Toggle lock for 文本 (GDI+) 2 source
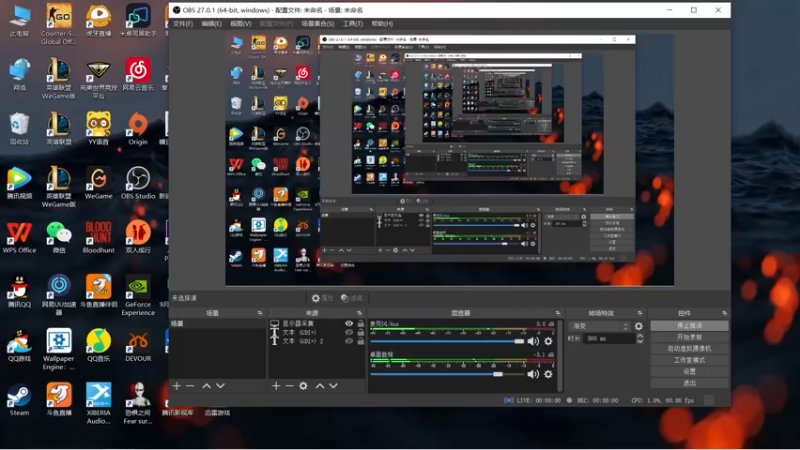The image size is (800, 450). coord(361,341)
